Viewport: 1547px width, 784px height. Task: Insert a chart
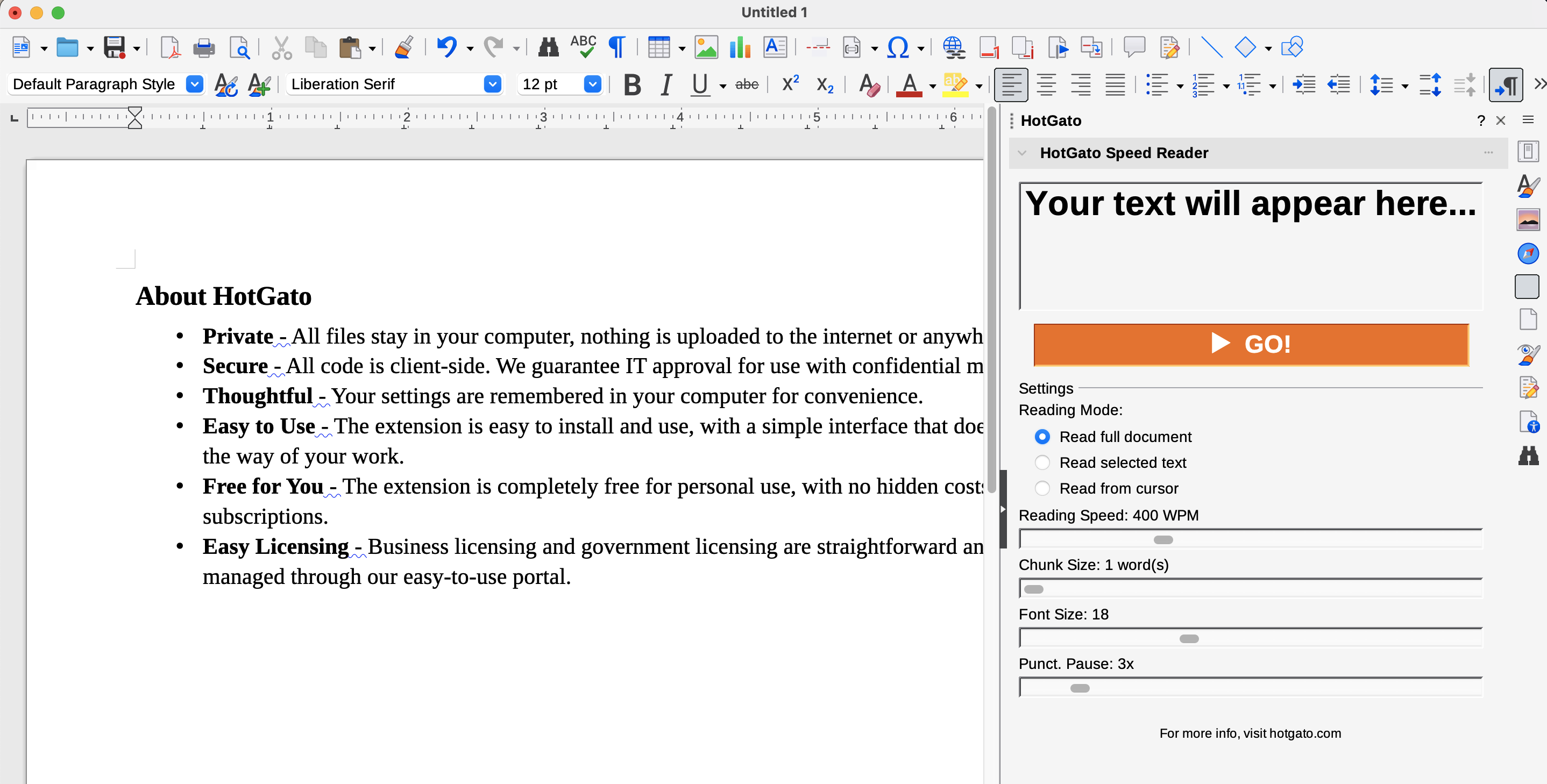coord(740,47)
